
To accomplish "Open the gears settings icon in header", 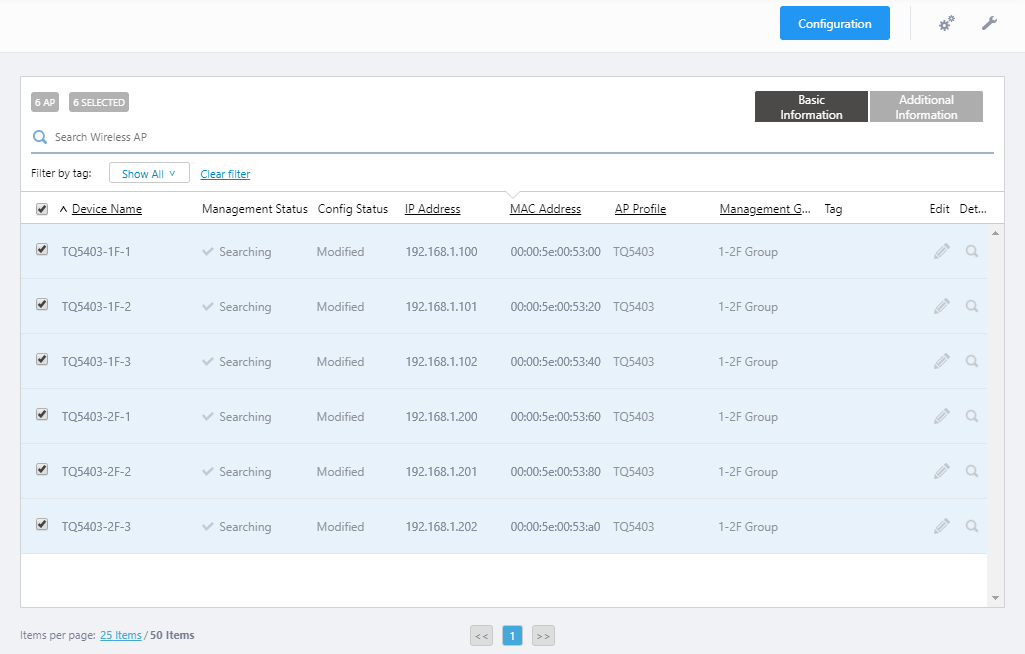I will point(946,23).
